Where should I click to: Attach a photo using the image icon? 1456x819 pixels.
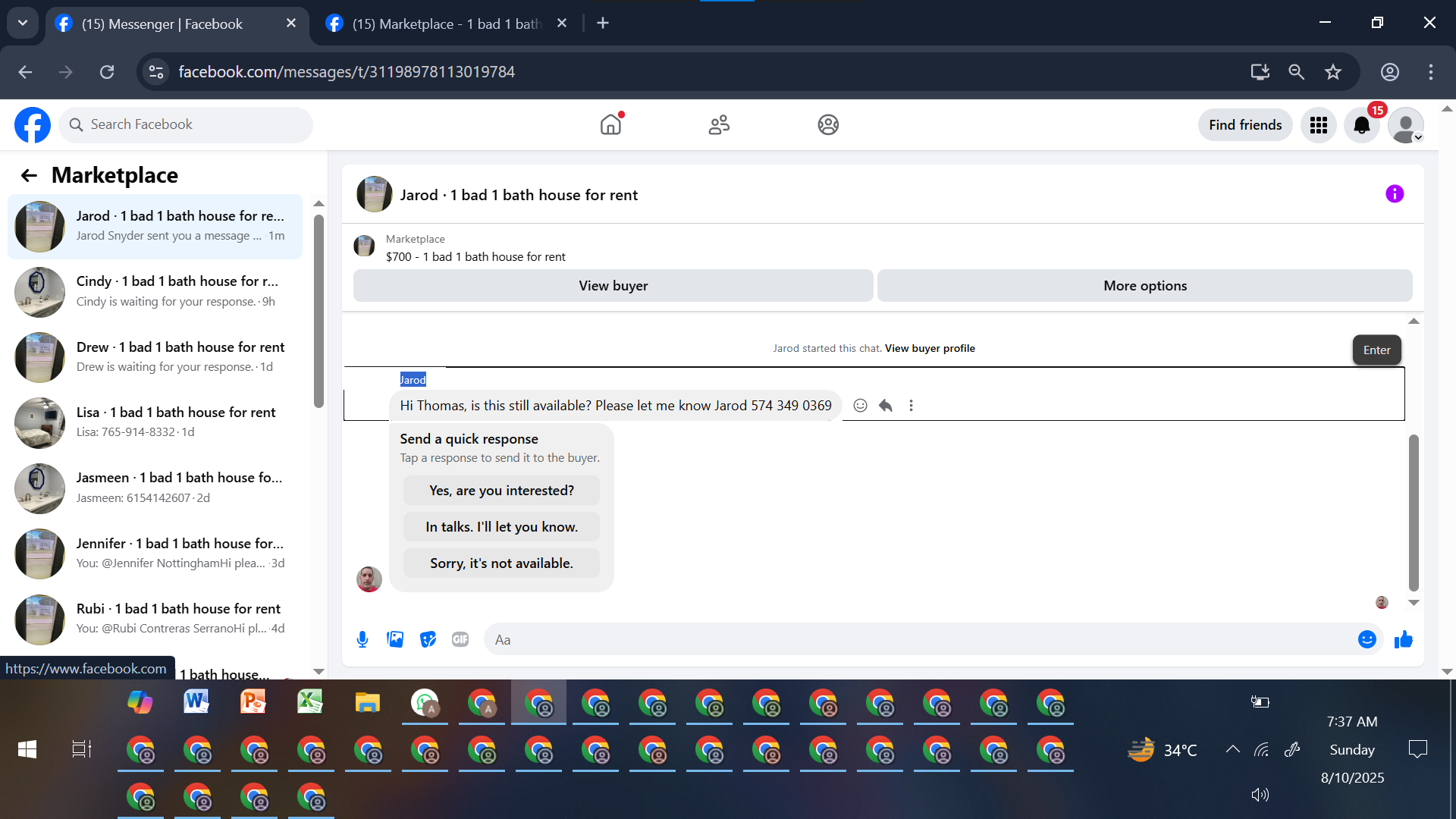point(395,639)
